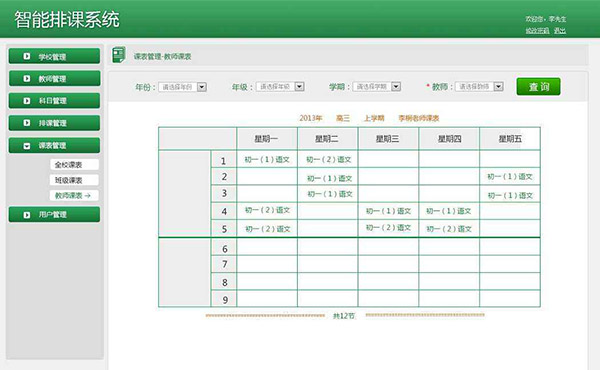Click the 星期五 column header

(x=510, y=139)
